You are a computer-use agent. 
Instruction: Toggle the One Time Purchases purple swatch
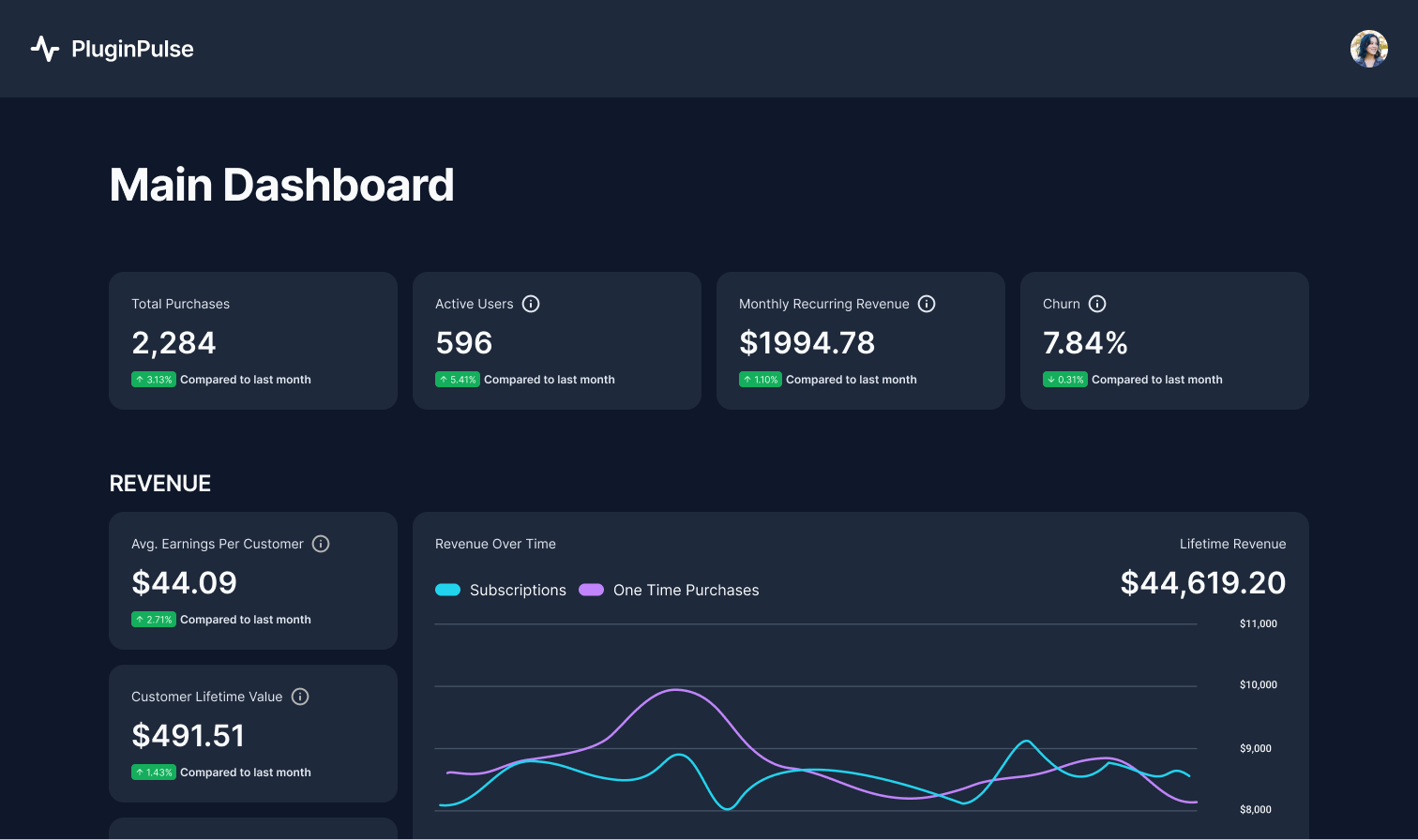click(591, 590)
